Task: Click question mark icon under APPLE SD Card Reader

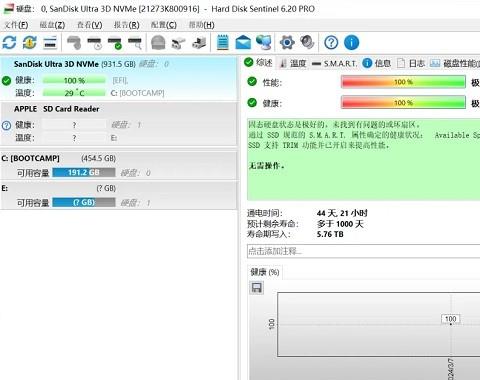Action: coord(6,125)
